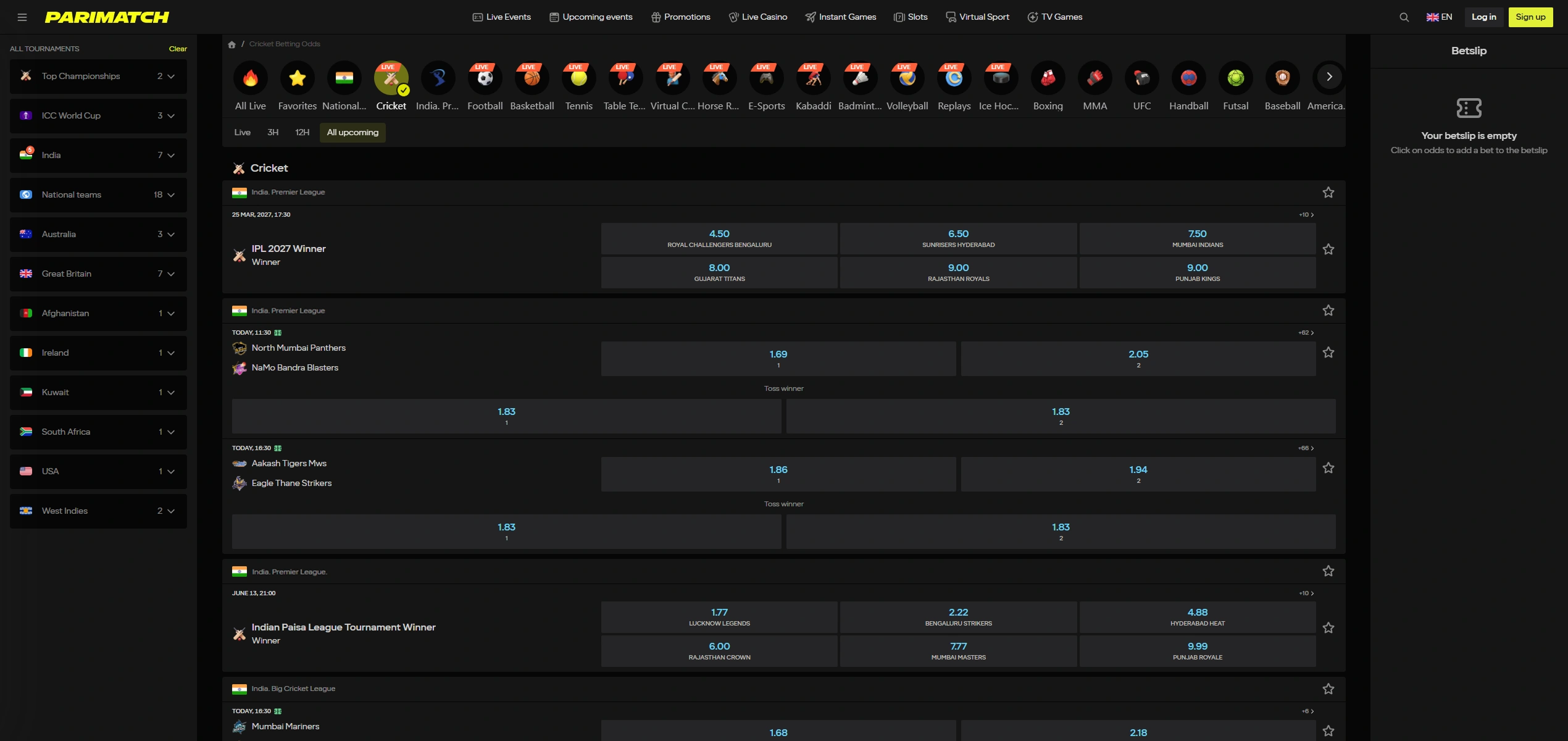Open the IPL 2027 Winner event
The height and width of the screenshot is (741, 1568).
pos(288,249)
